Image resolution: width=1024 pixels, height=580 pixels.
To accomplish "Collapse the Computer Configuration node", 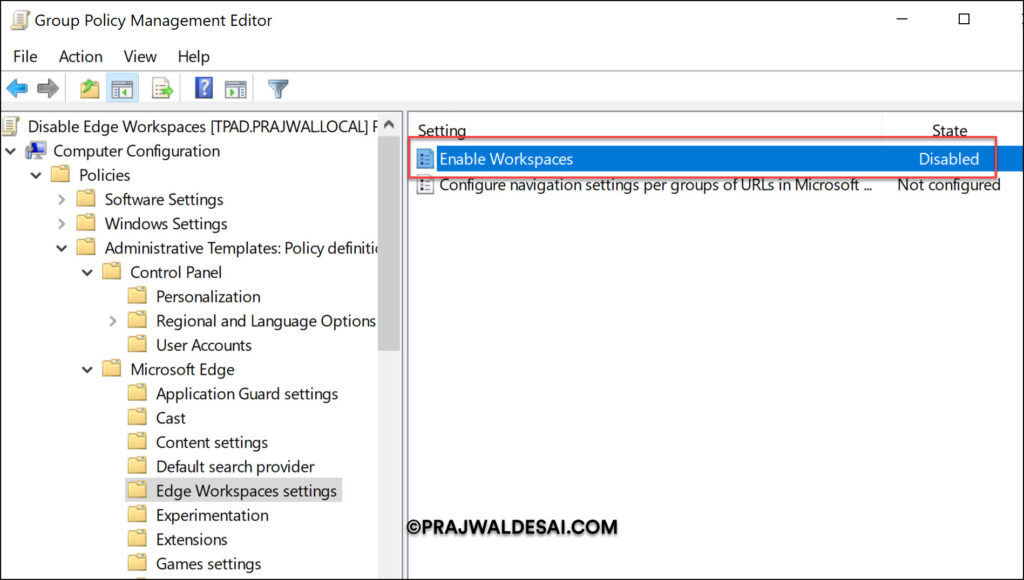I will click(10, 151).
